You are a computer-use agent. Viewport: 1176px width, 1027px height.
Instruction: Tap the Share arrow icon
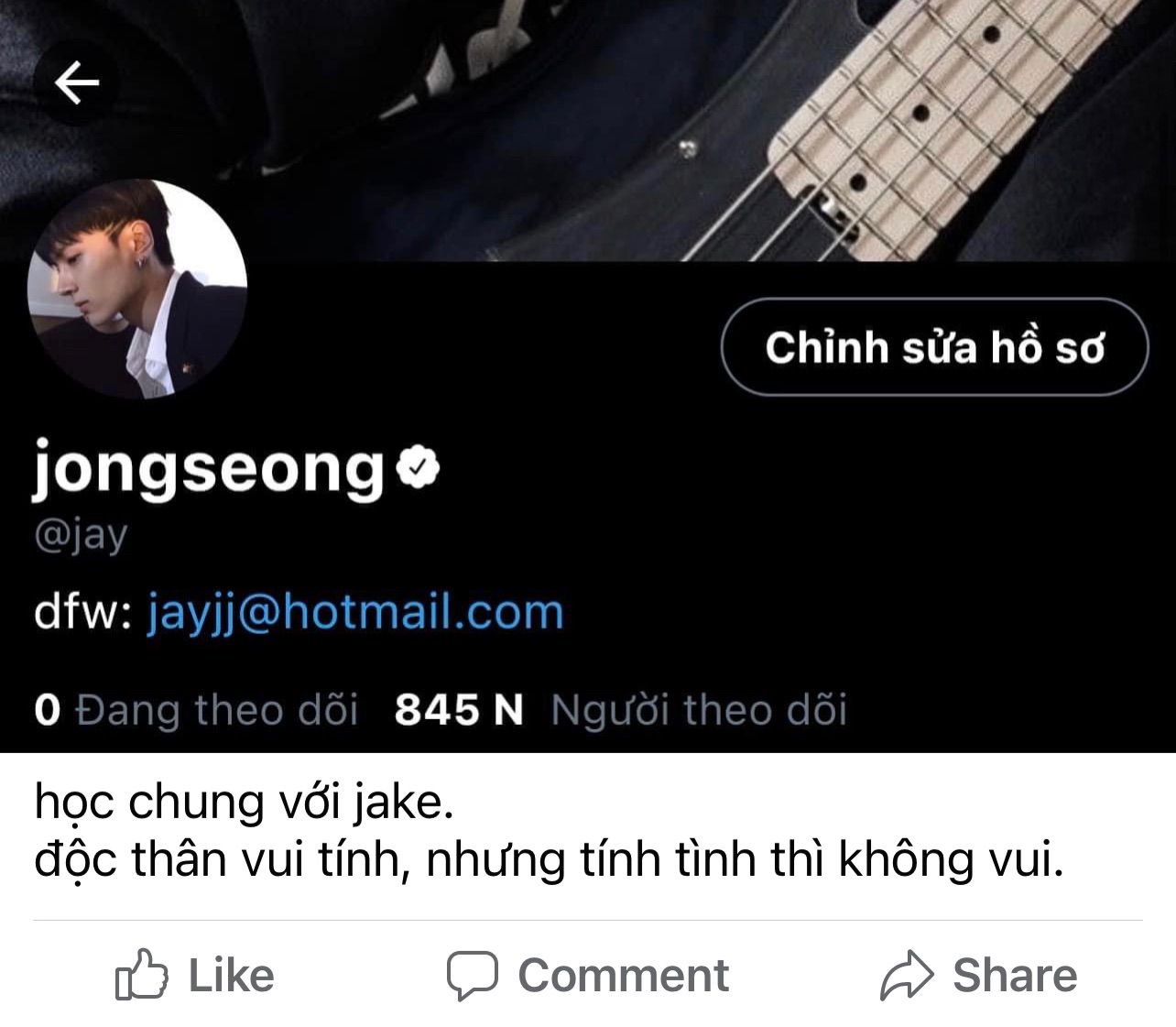tap(907, 975)
